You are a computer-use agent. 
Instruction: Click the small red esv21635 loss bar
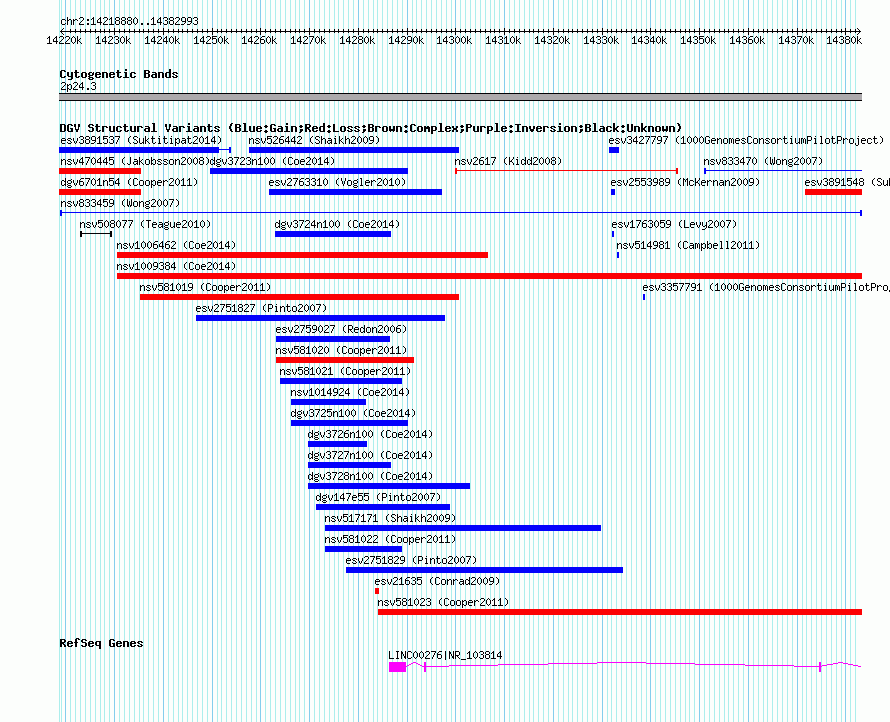point(377,591)
